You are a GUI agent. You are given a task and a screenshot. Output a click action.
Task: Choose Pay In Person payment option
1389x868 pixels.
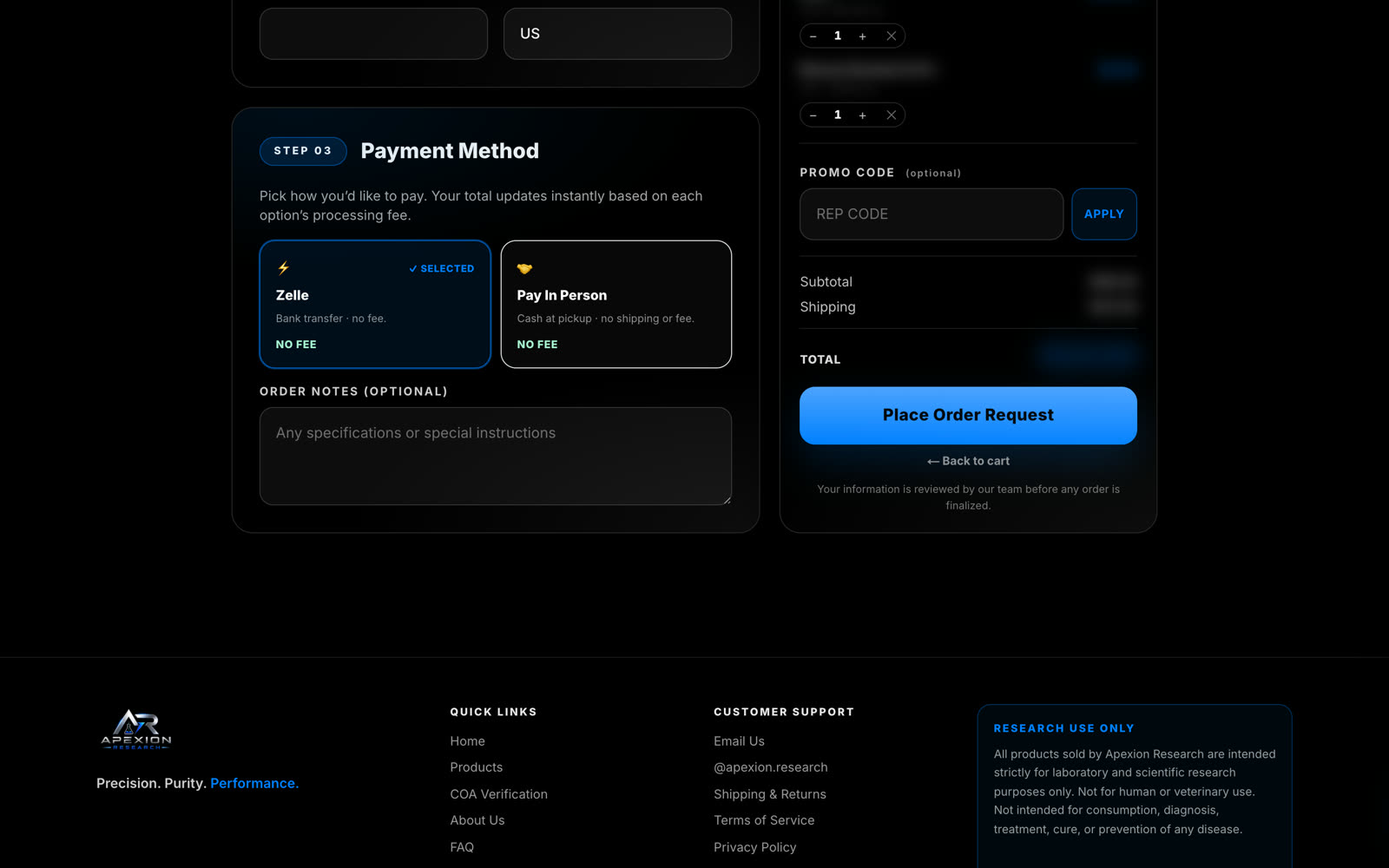[x=616, y=305]
